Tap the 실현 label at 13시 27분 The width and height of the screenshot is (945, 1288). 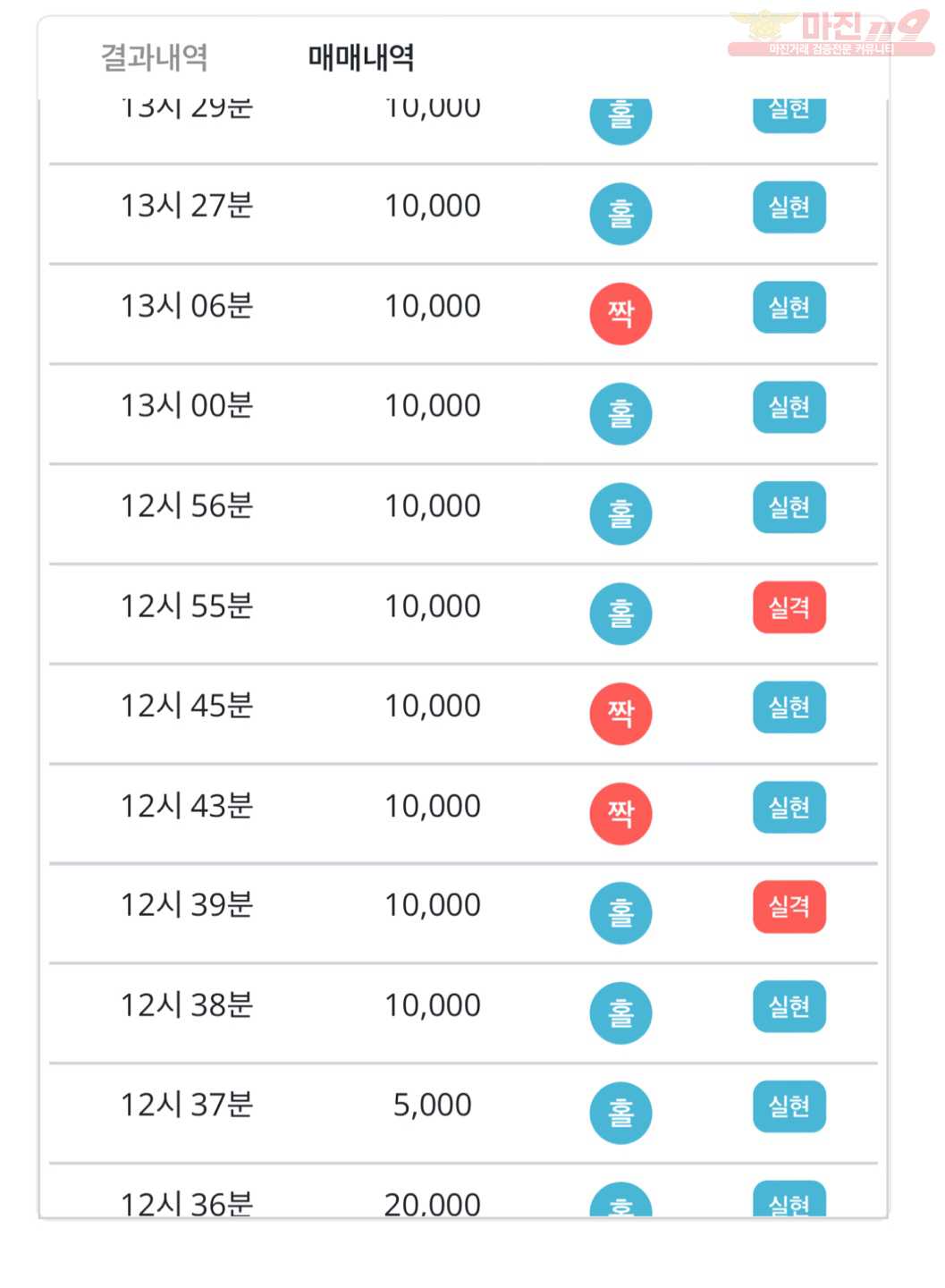[789, 208]
